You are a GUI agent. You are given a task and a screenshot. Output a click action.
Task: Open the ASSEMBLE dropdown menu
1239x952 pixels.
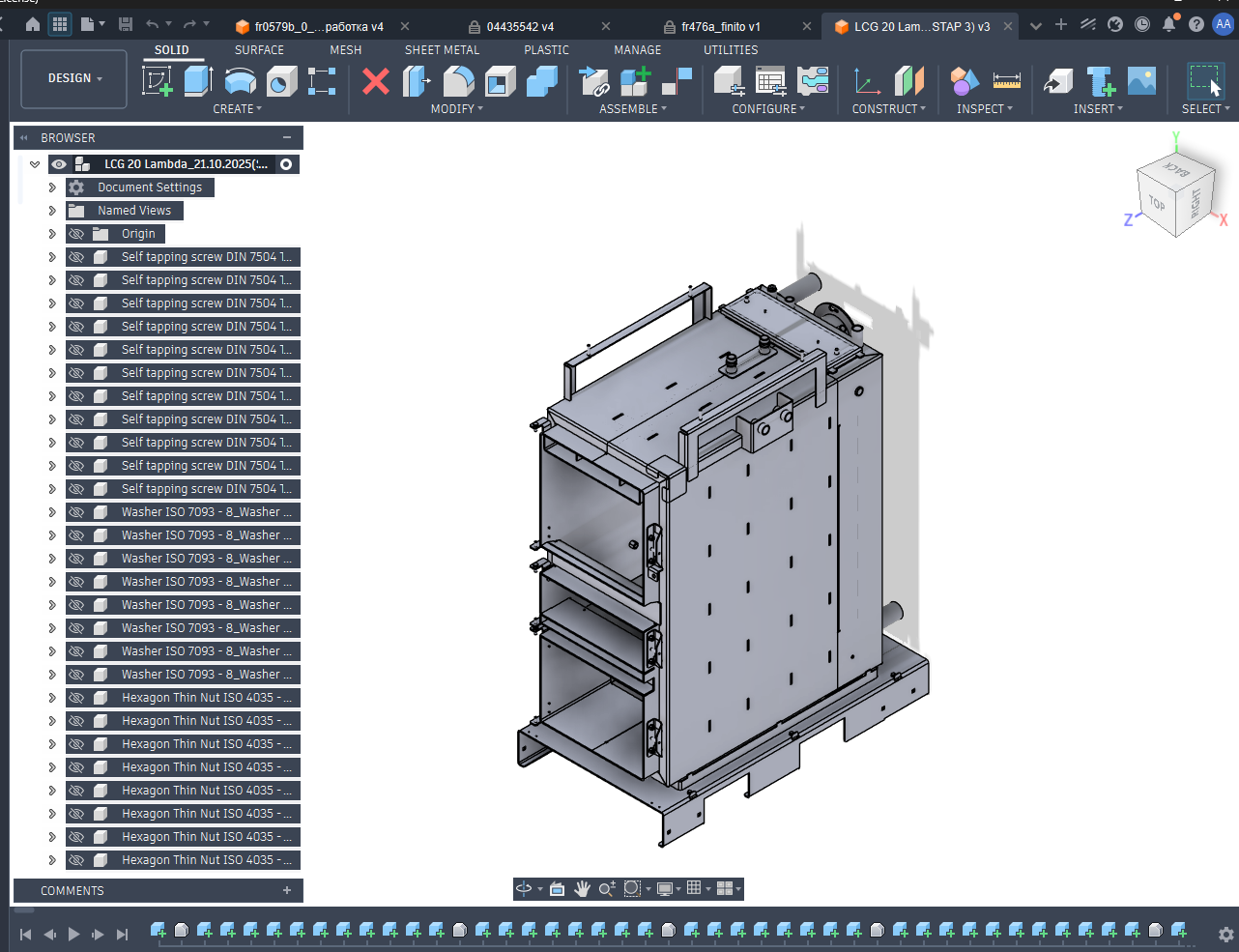(633, 109)
